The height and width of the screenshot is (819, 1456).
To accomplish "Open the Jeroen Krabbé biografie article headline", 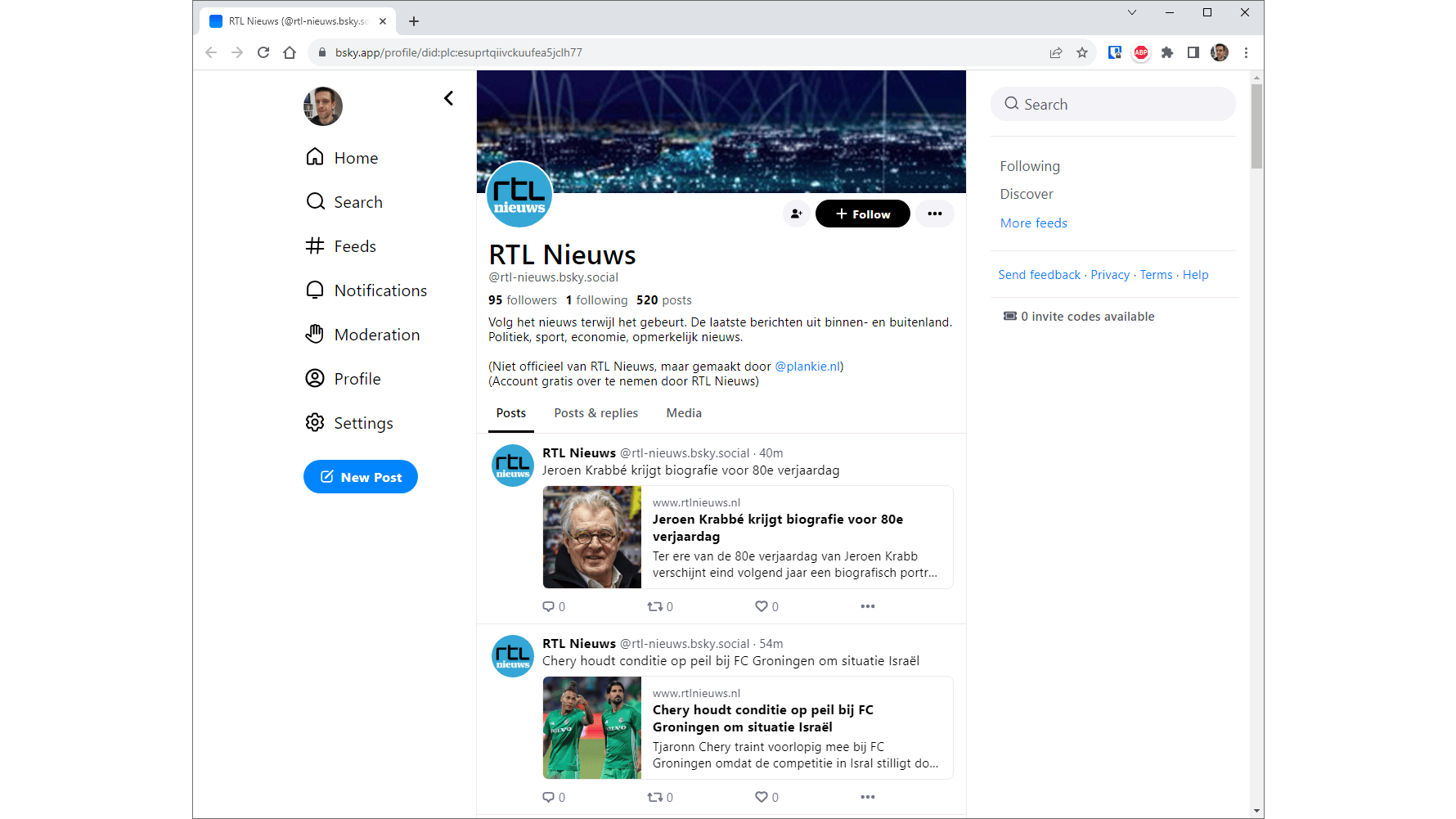I will [778, 528].
